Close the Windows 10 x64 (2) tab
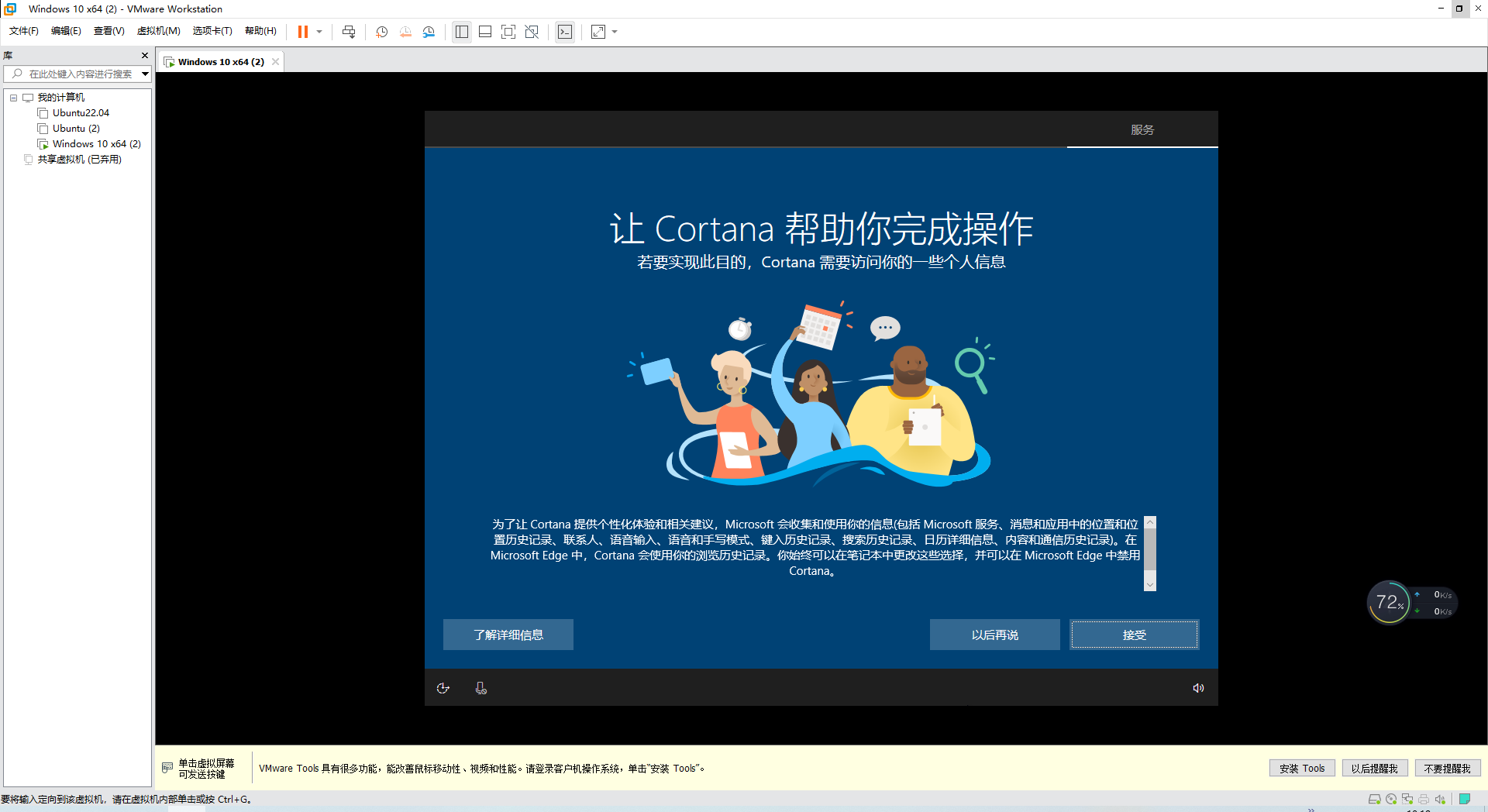The image size is (1488, 812). [275, 62]
